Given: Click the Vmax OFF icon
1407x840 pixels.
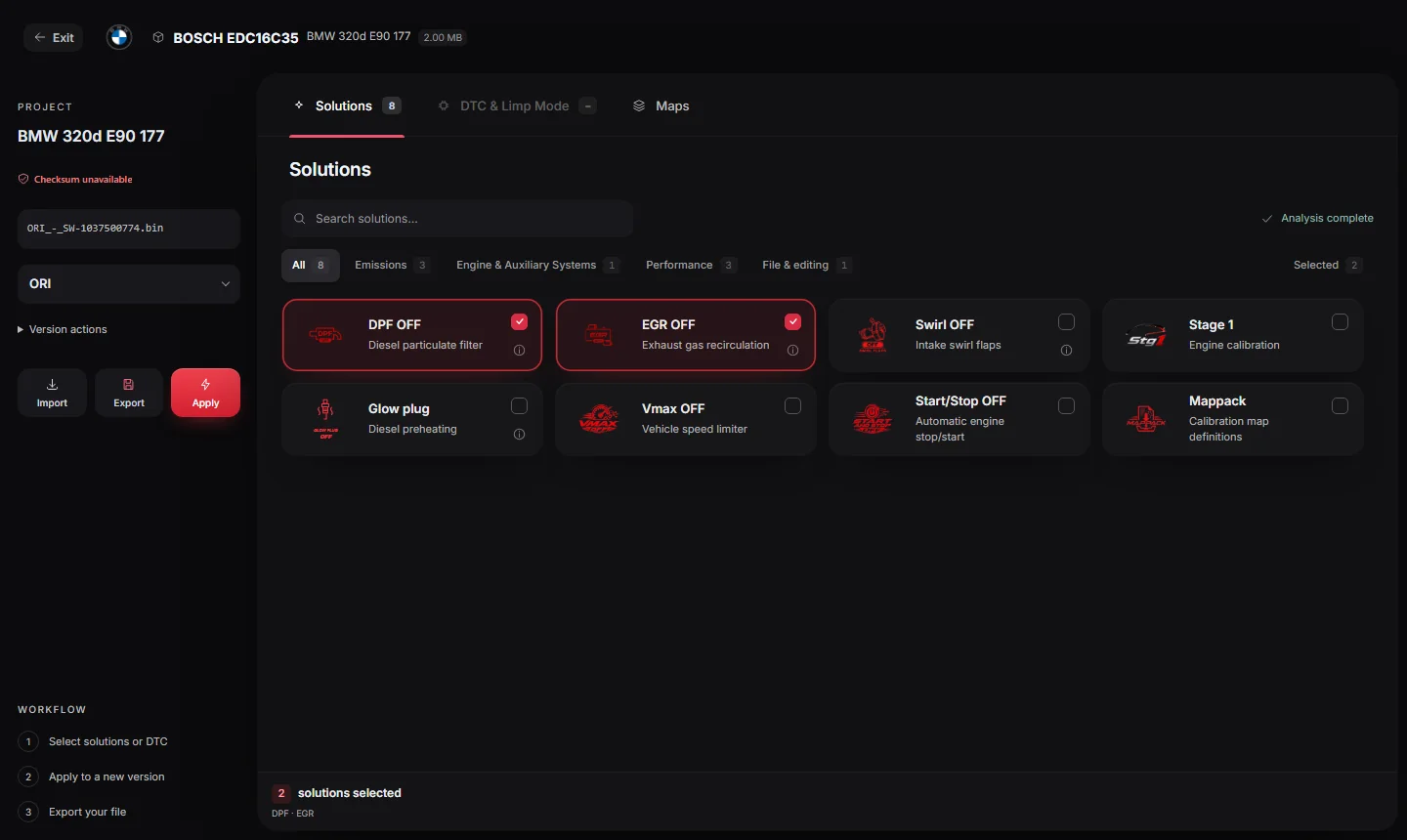Looking at the screenshot, I should click(x=599, y=419).
